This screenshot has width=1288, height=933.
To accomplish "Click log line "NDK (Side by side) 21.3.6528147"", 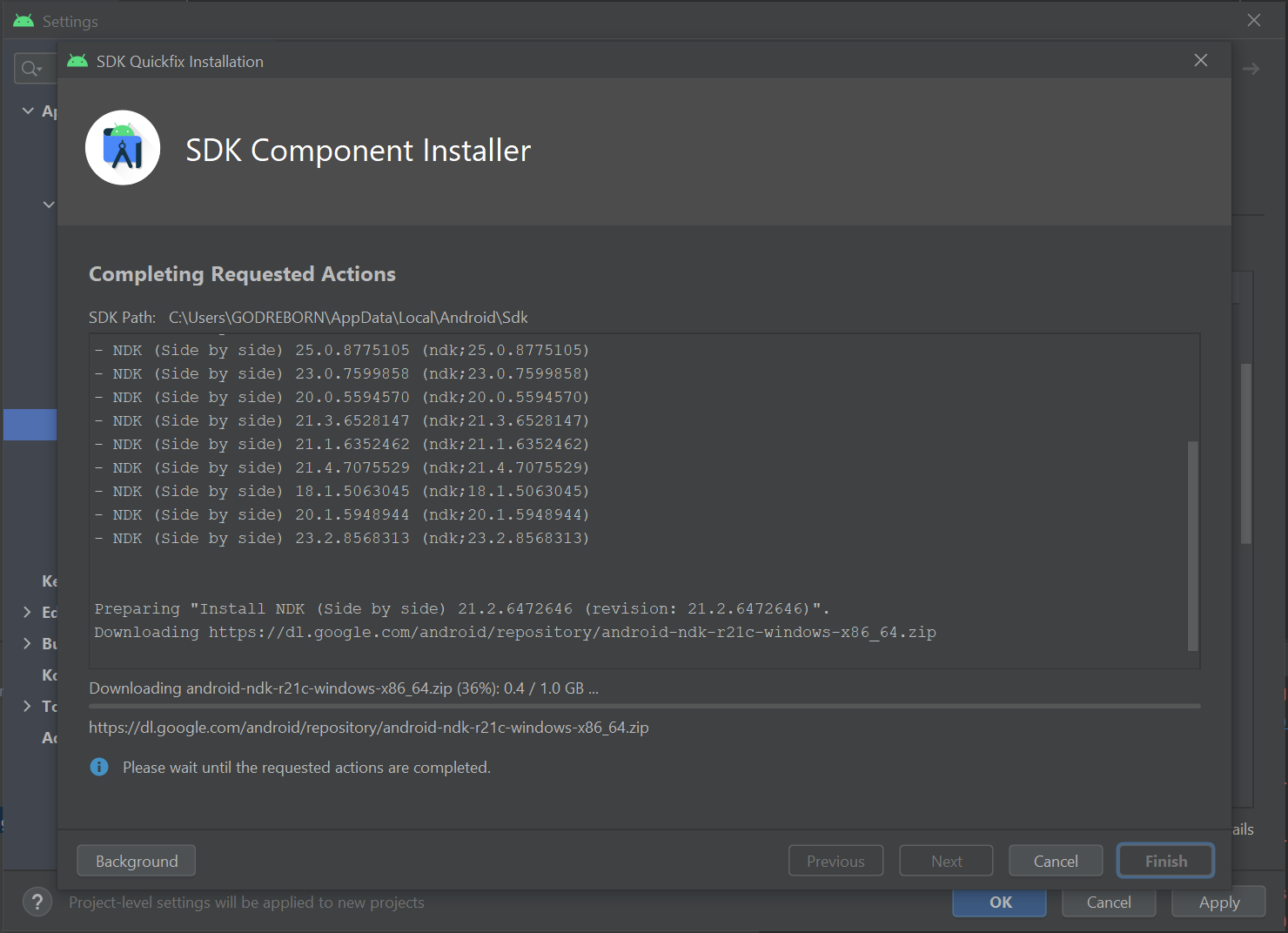I will [x=342, y=420].
